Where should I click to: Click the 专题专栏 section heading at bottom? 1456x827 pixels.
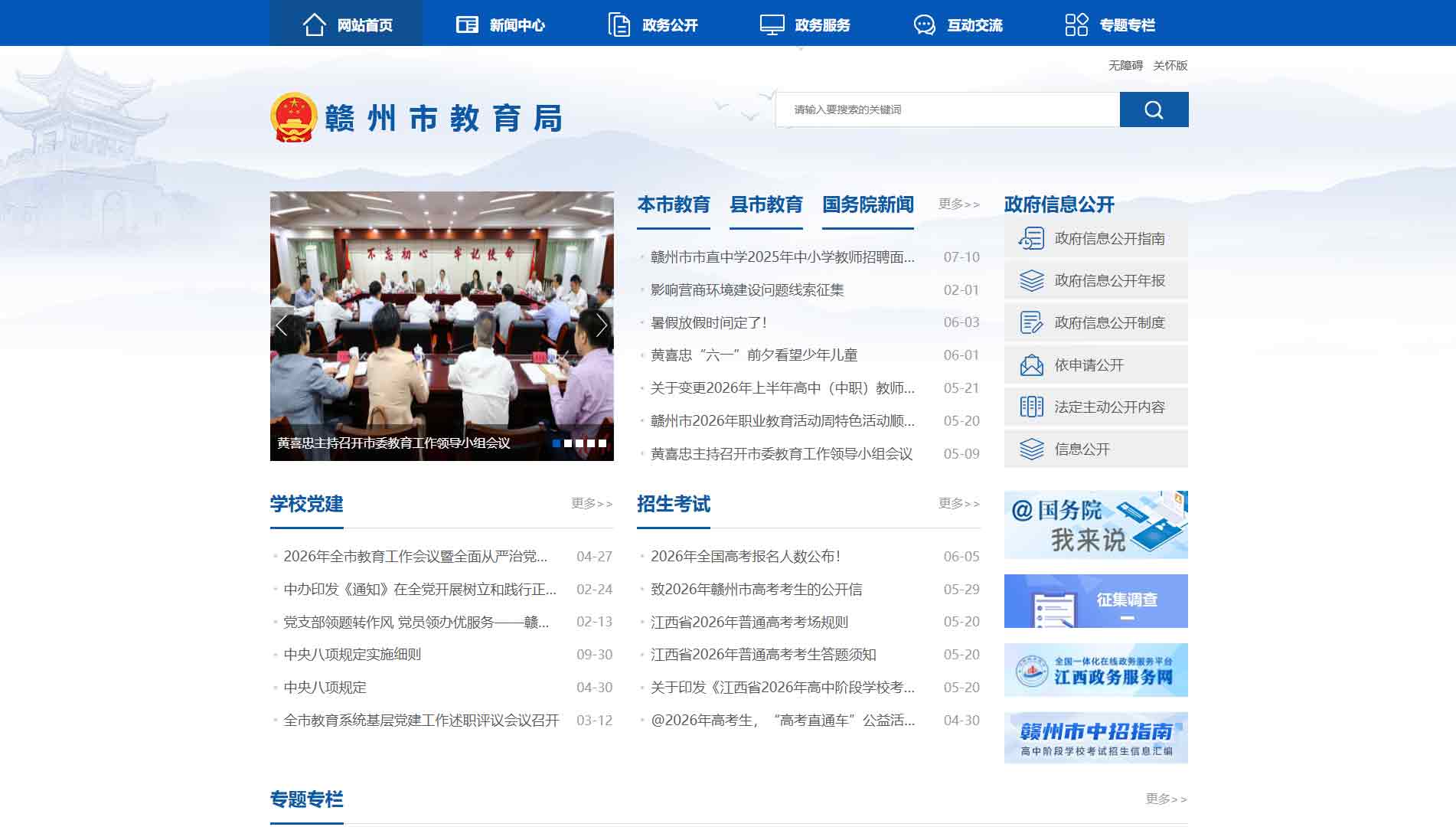[306, 799]
